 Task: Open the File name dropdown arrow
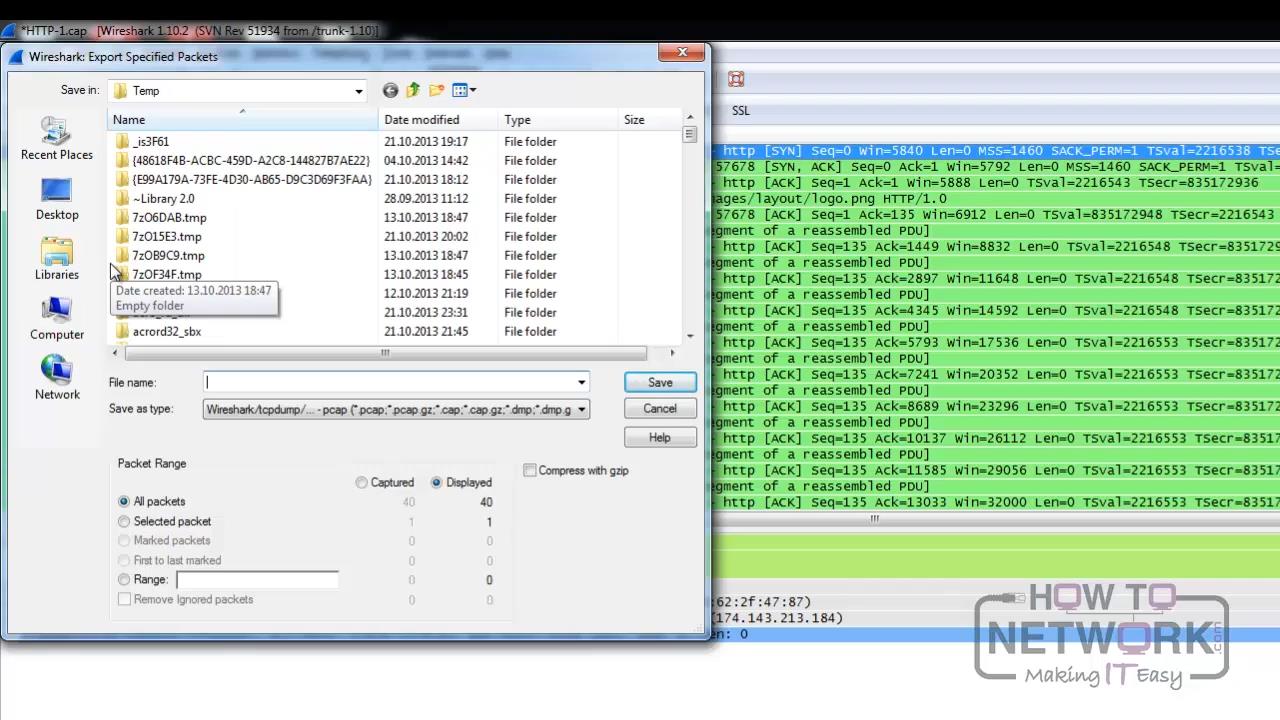581,382
